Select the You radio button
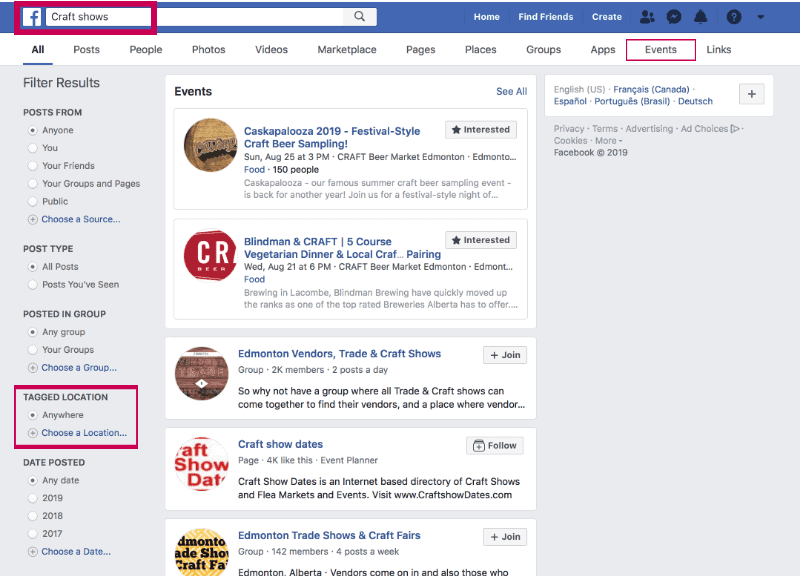 click(33, 148)
